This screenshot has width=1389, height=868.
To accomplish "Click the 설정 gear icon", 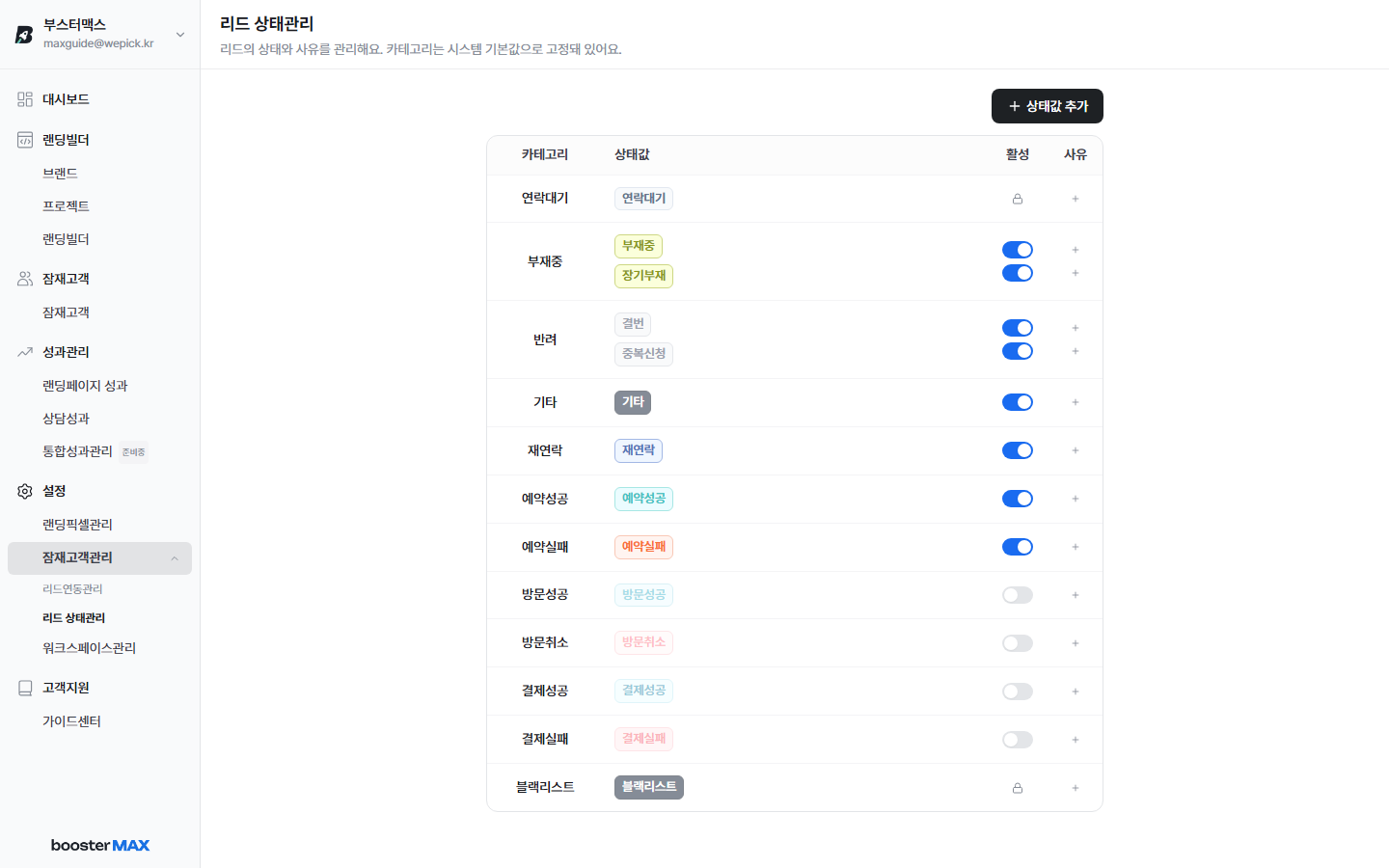I will (x=25, y=491).
